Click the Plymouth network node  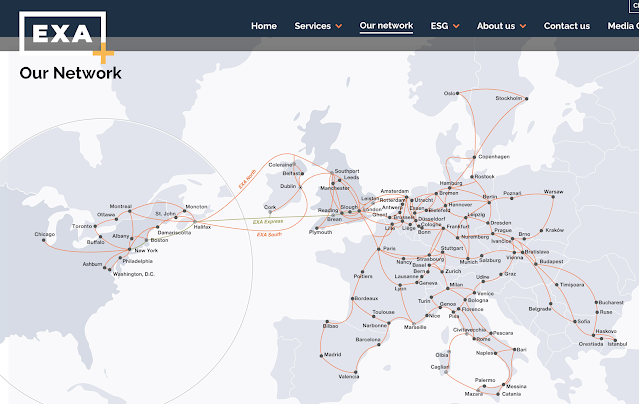pos(317,228)
